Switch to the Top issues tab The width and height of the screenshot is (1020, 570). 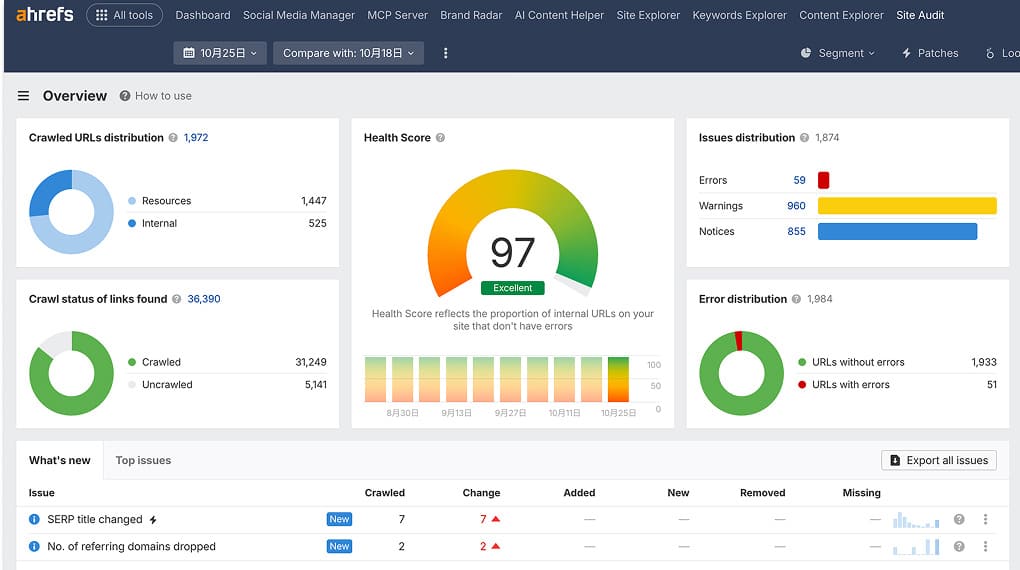(x=143, y=460)
